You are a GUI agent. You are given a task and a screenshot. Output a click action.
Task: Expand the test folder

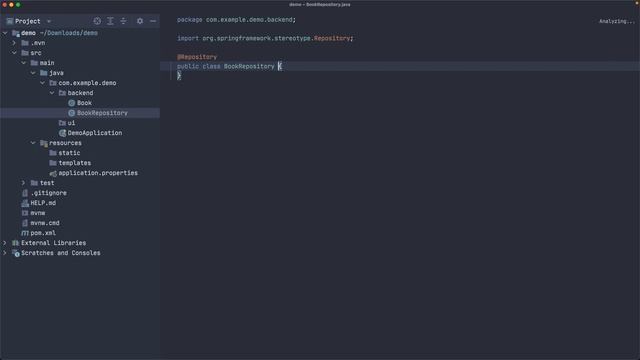[x=24, y=183]
